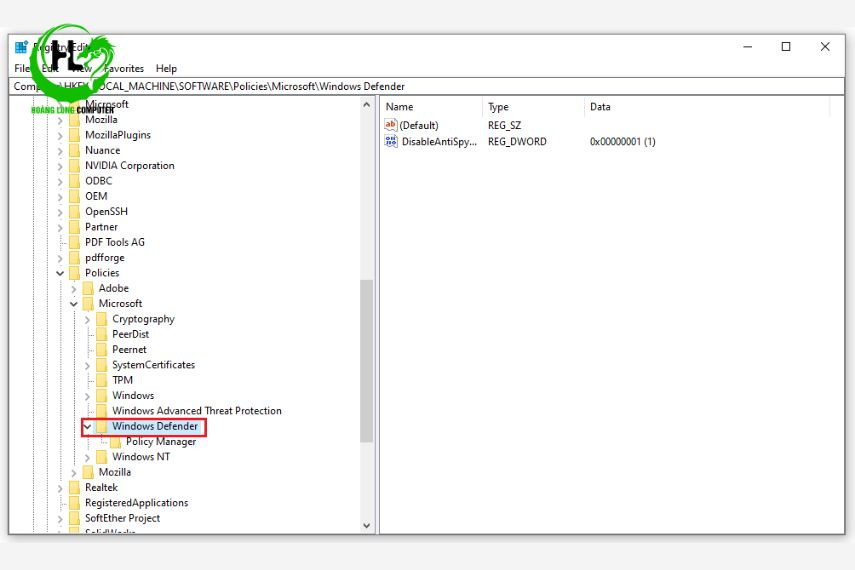Select the Partner key label

coord(101,227)
